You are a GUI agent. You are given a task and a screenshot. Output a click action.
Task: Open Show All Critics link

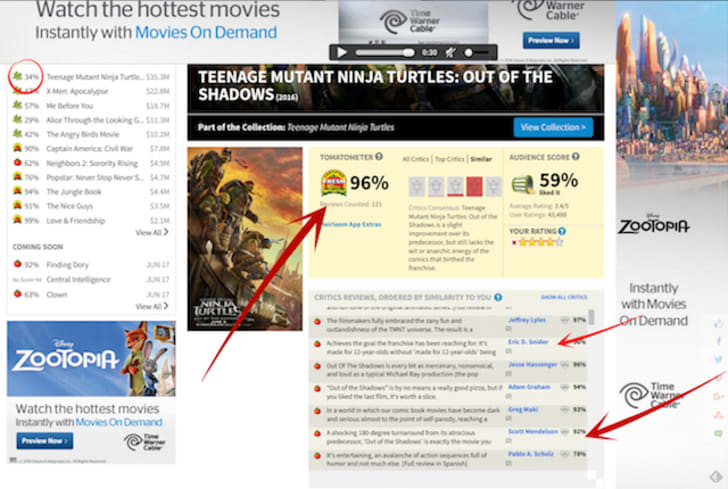(564, 297)
